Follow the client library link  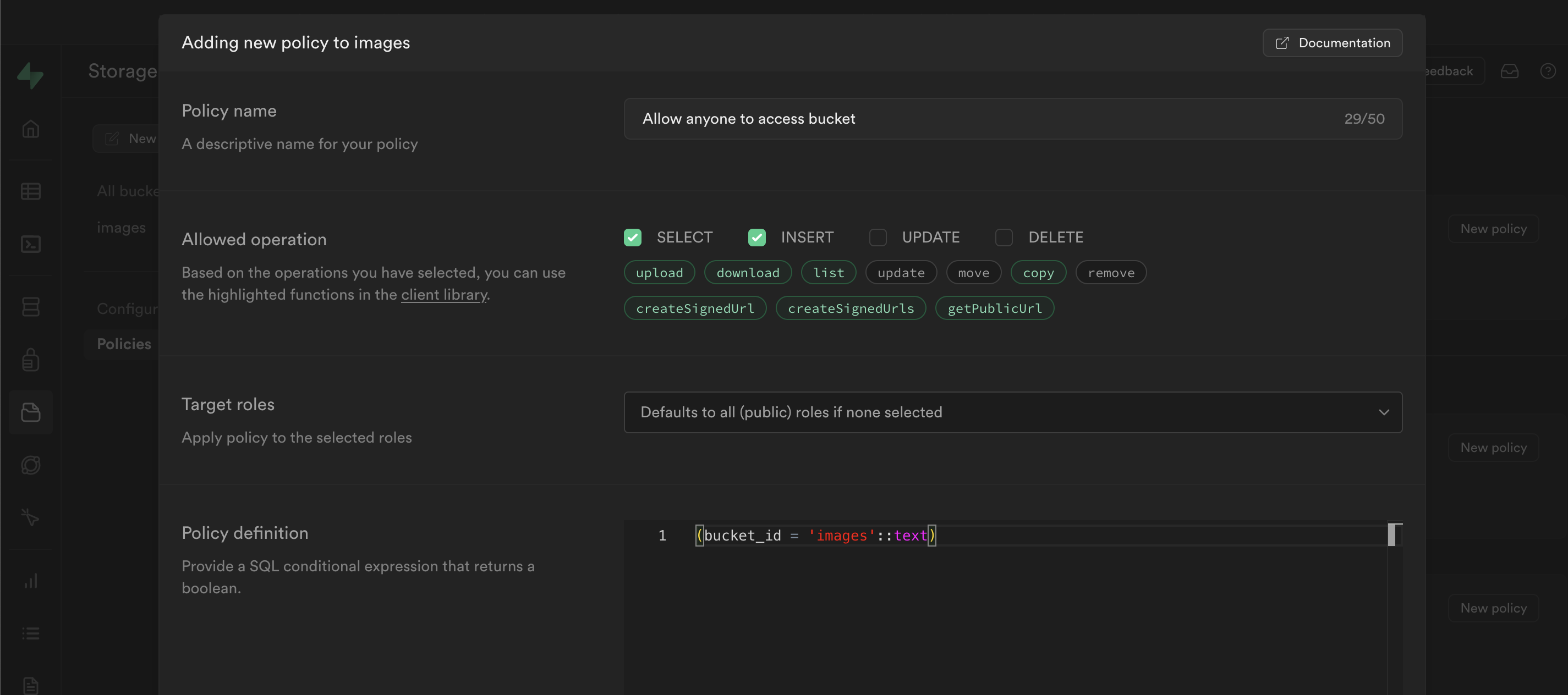click(x=444, y=295)
